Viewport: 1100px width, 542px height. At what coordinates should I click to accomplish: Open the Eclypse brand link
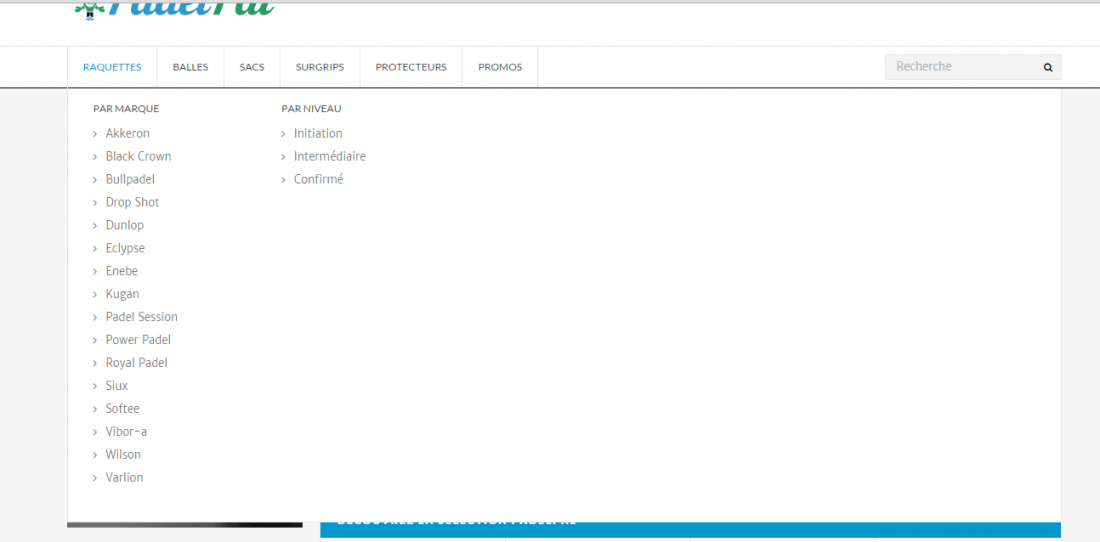point(125,248)
